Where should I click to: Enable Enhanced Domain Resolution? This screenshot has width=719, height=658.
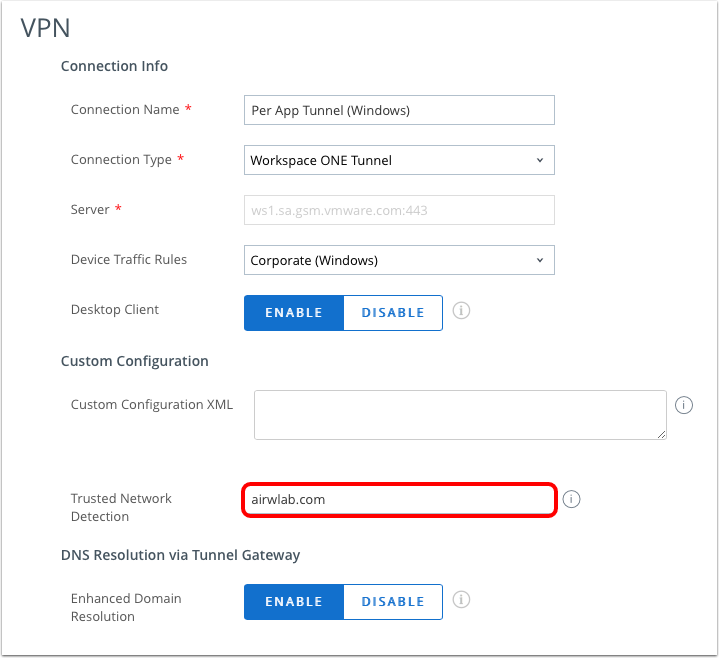click(x=294, y=602)
